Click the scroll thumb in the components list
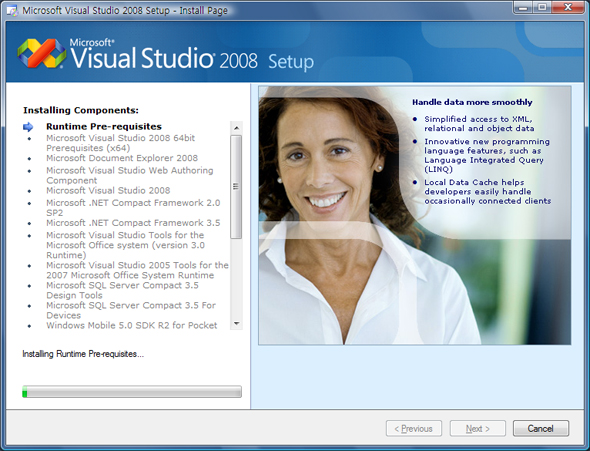This screenshot has height=451, width=590. click(236, 187)
